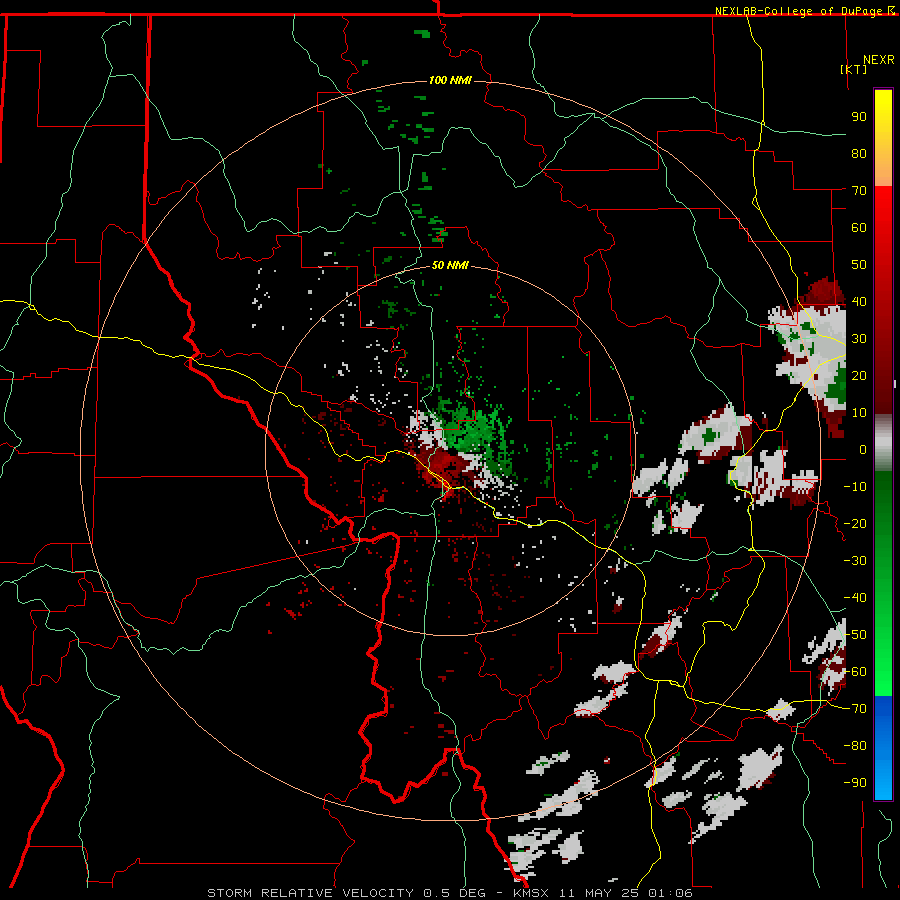Click the 11 MAY 25 date text
This screenshot has height=900, width=900.
click(x=600, y=893)
